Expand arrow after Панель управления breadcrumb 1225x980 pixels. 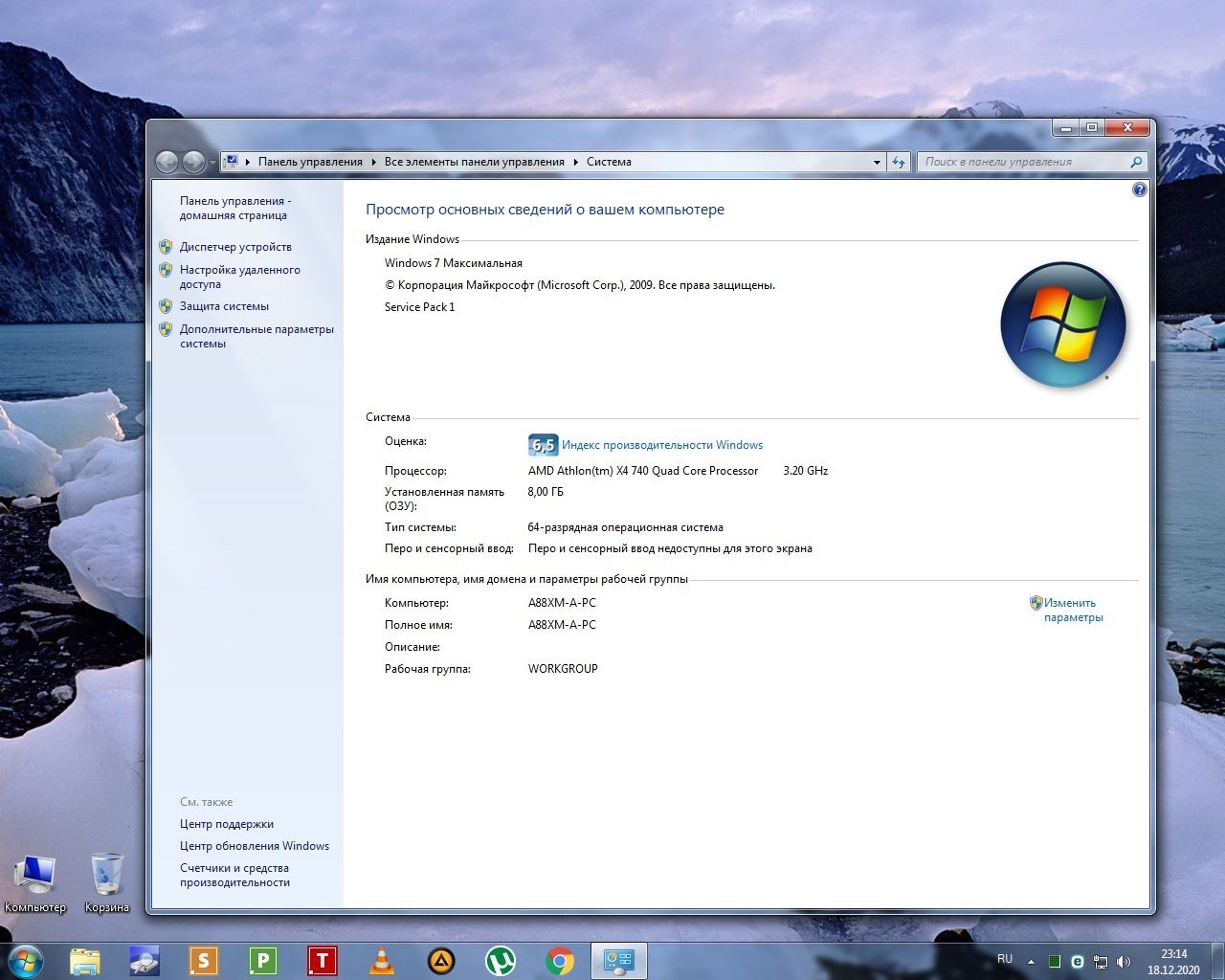coord(374,162)
